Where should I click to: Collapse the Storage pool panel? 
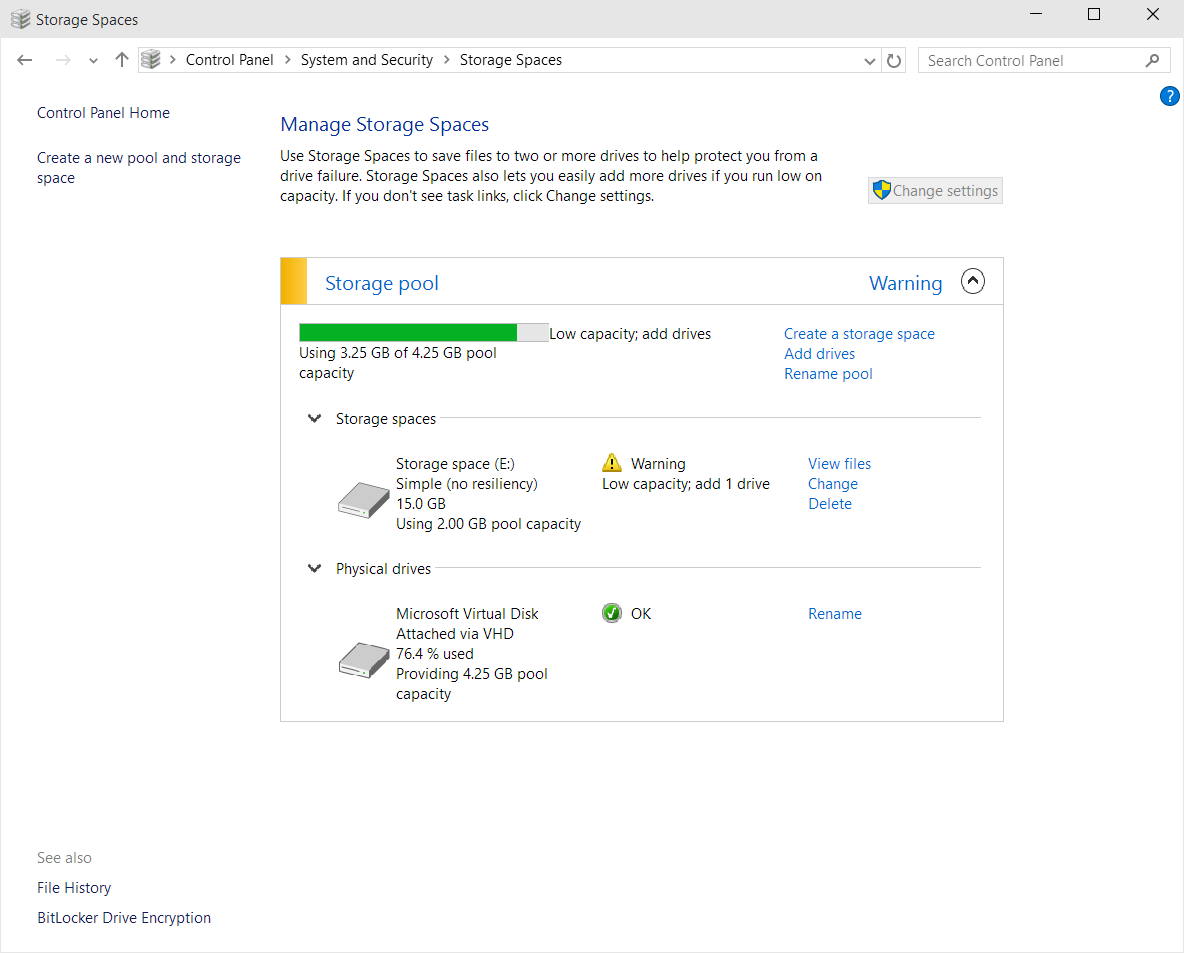973,282
